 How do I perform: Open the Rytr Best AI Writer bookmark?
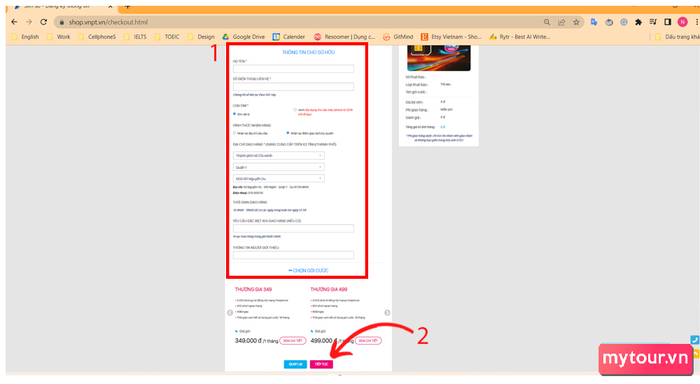click(x=520, y=37)
